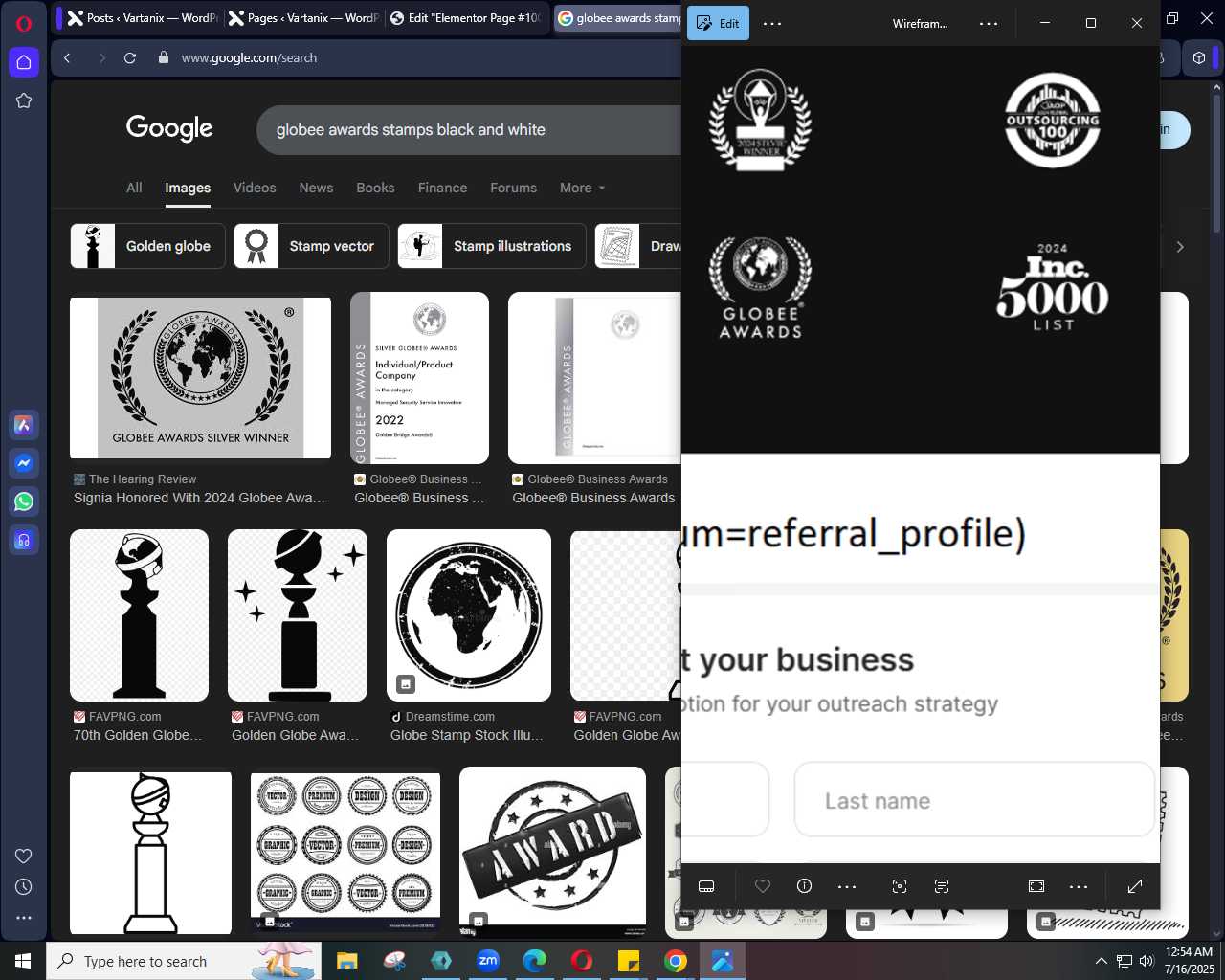
Task: Switch to Books results on Google
Action: (x=375, y=188)
